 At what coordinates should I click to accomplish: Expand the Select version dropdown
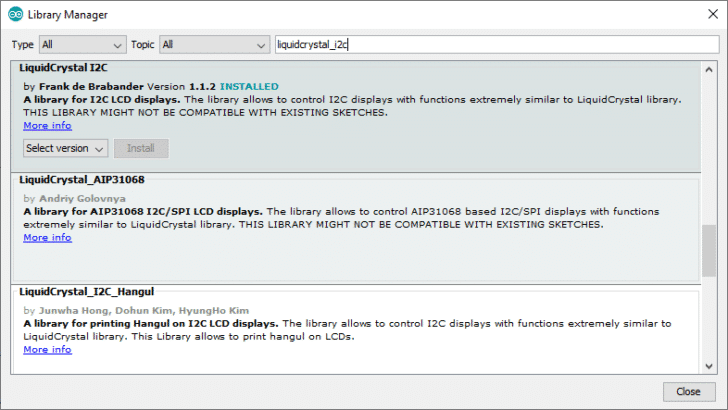[65, 149]
